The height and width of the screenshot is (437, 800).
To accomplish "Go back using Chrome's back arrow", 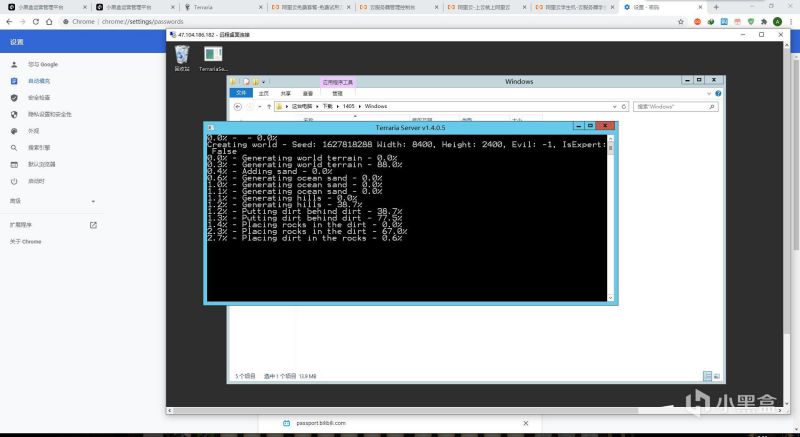I will [x=9, y=22].
